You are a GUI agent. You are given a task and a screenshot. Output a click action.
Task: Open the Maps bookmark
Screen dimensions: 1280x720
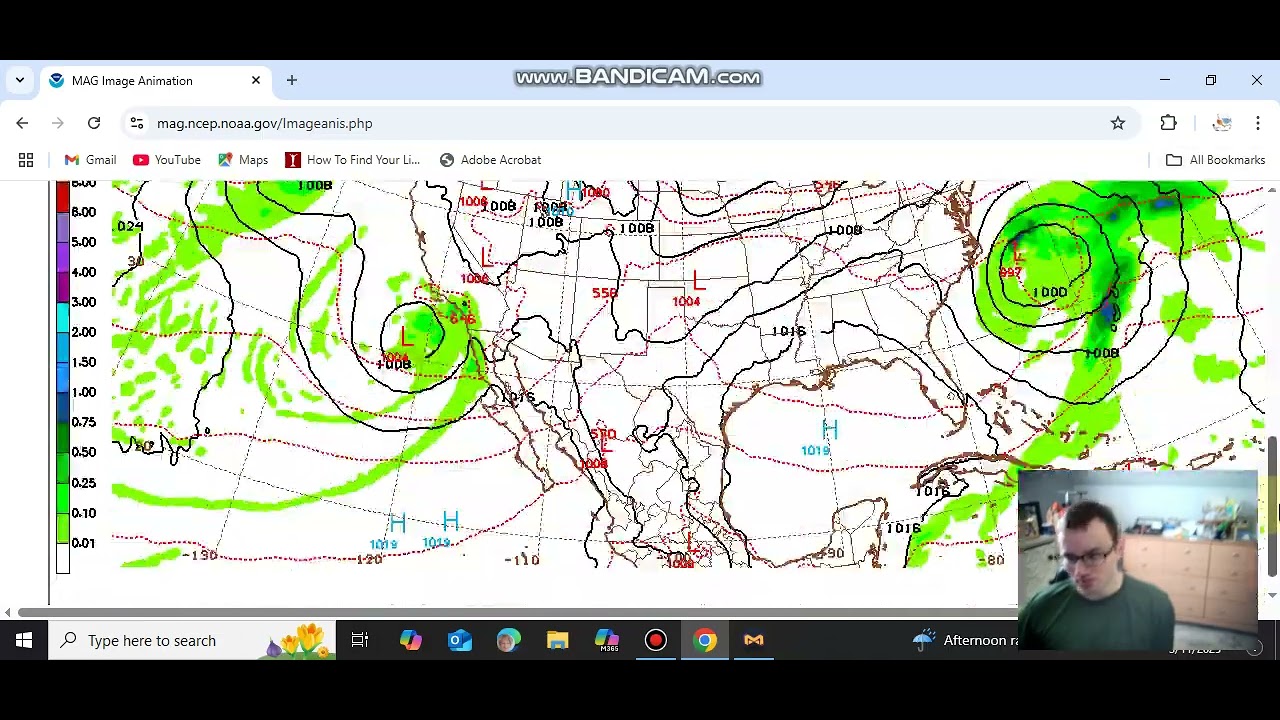tap(243, 160)
